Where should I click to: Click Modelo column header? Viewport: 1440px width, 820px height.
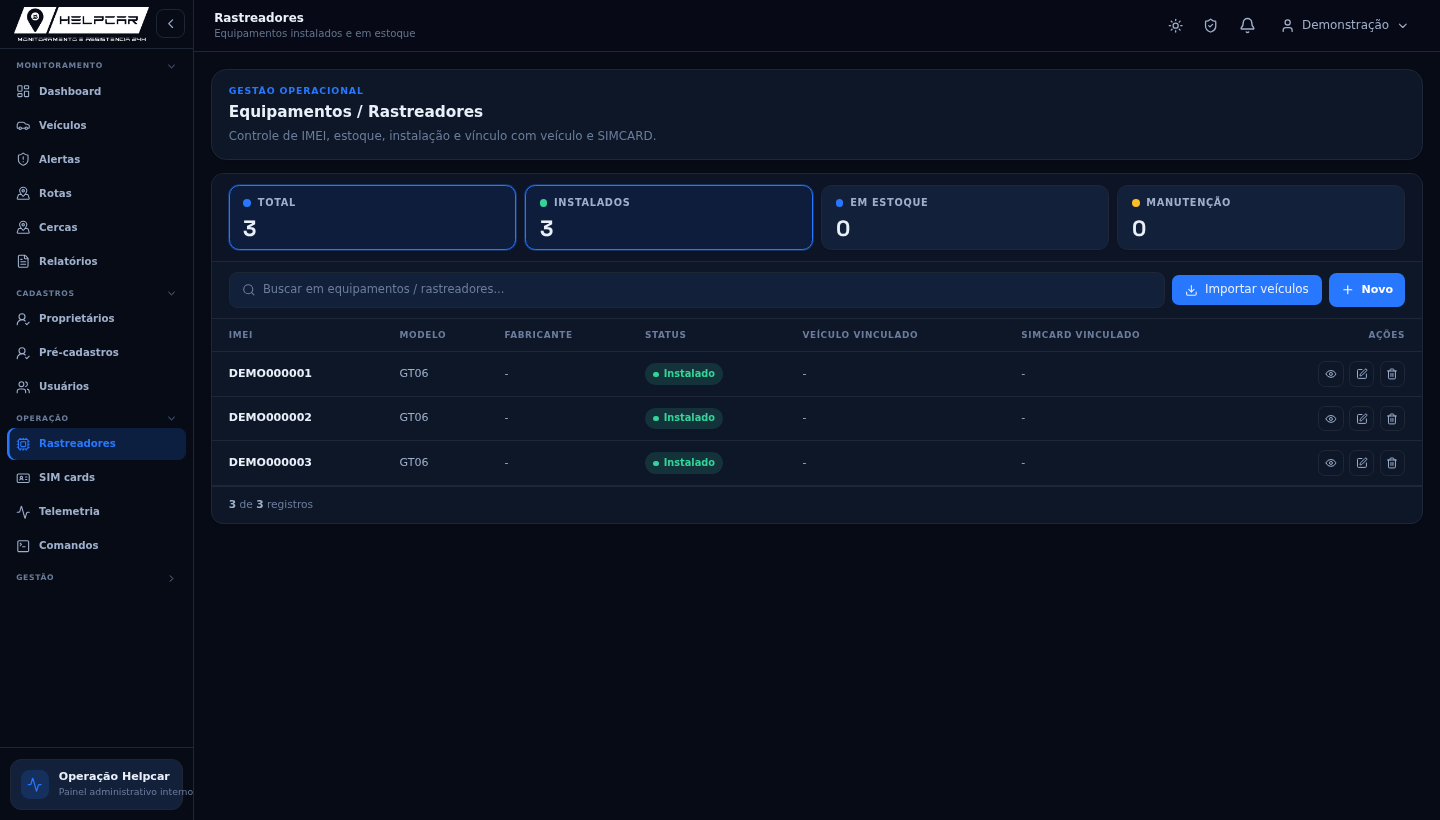coord(423,335)
